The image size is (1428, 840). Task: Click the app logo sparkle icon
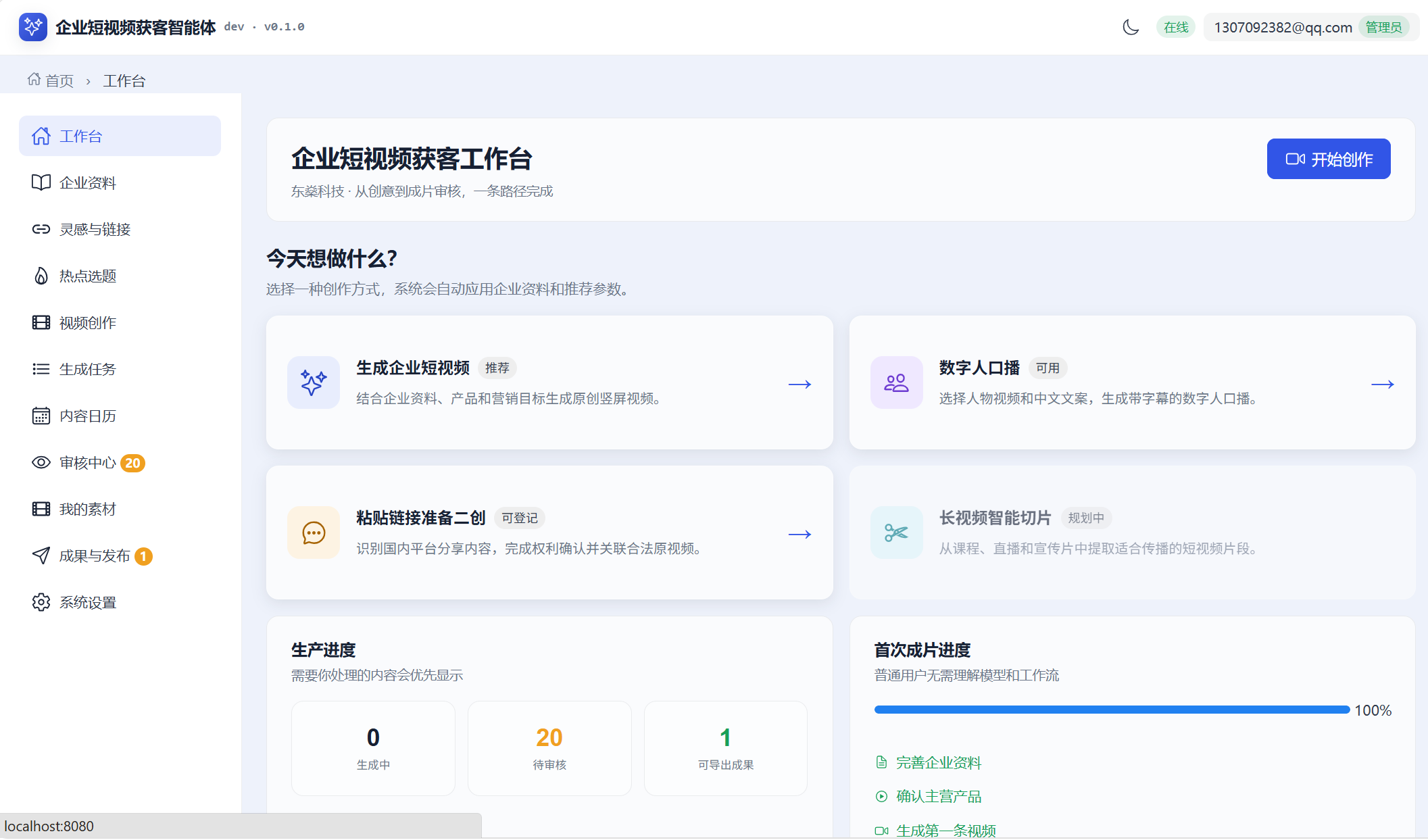[32, 27]
